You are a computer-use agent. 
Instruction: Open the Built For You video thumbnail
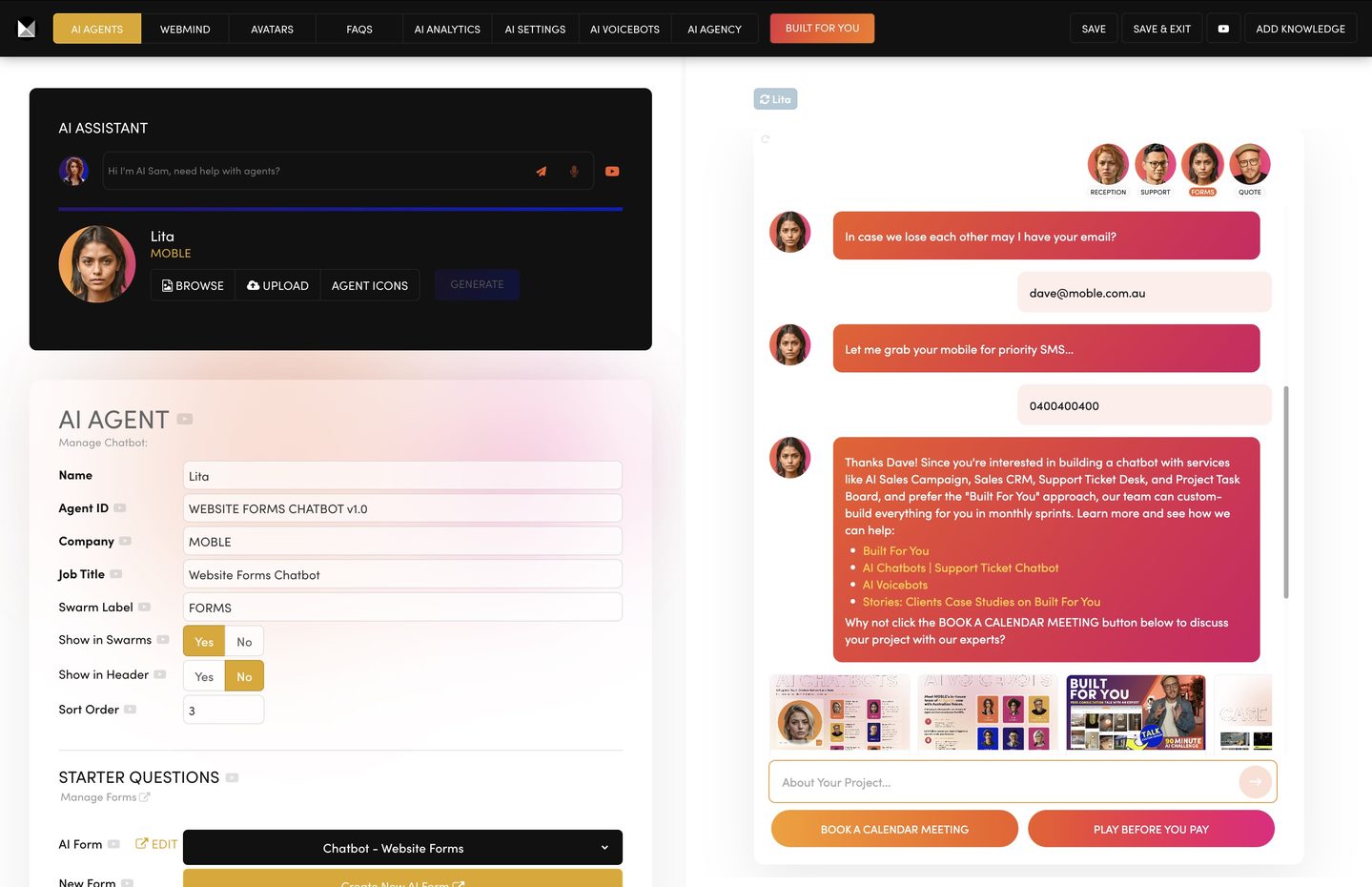coord(1136,712)
